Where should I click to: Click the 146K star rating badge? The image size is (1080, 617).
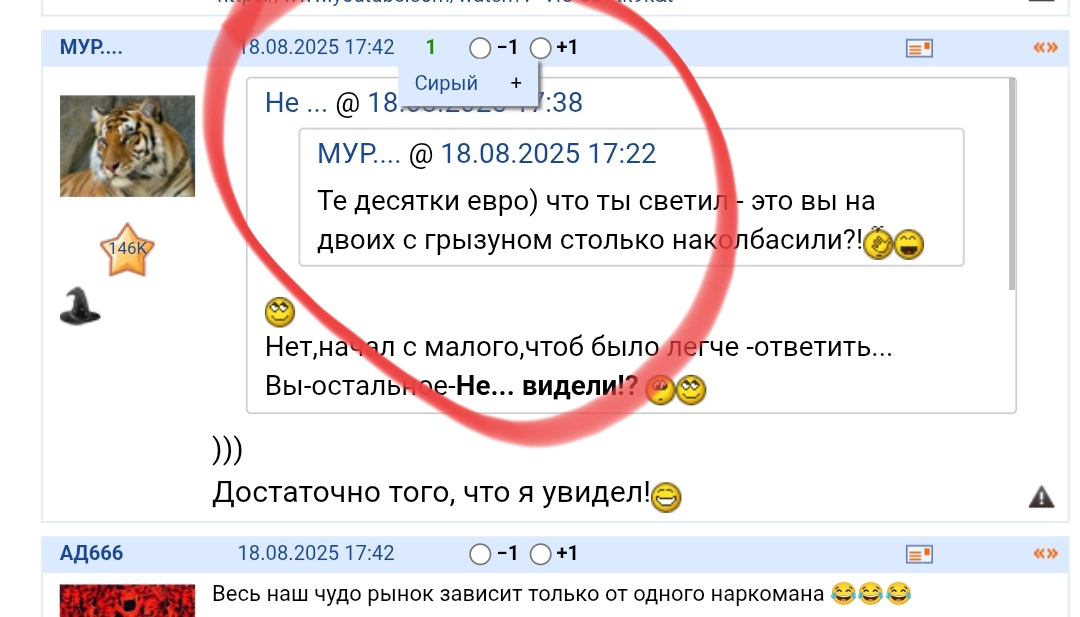tap(127, 249)
